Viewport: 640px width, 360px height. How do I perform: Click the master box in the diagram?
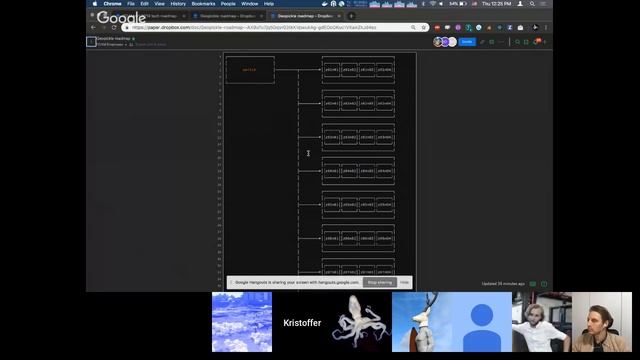pos(250,70)
